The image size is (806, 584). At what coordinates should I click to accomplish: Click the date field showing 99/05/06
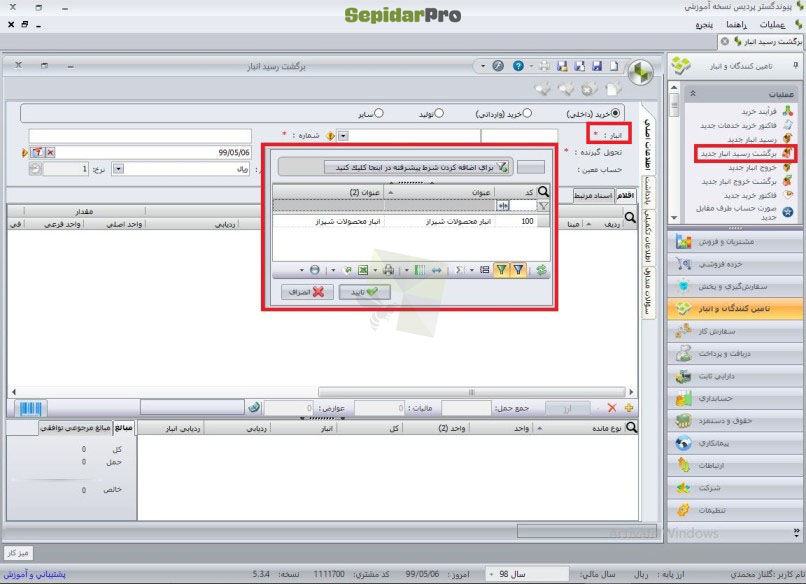[x=153, y=153]
